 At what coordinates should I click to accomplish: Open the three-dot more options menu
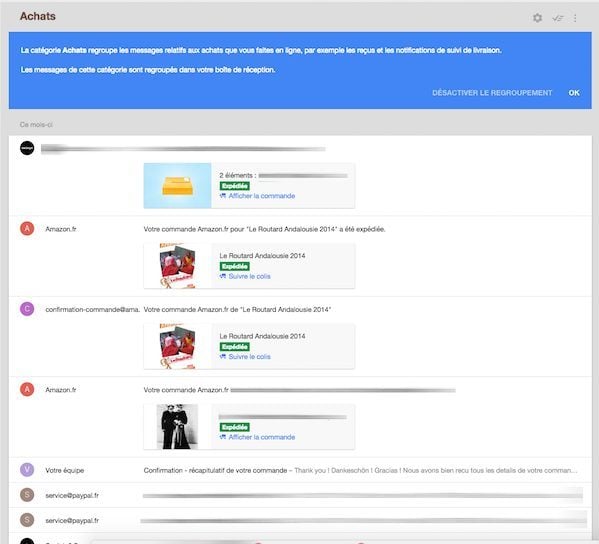pyautogui.click(x=575, y=18)
